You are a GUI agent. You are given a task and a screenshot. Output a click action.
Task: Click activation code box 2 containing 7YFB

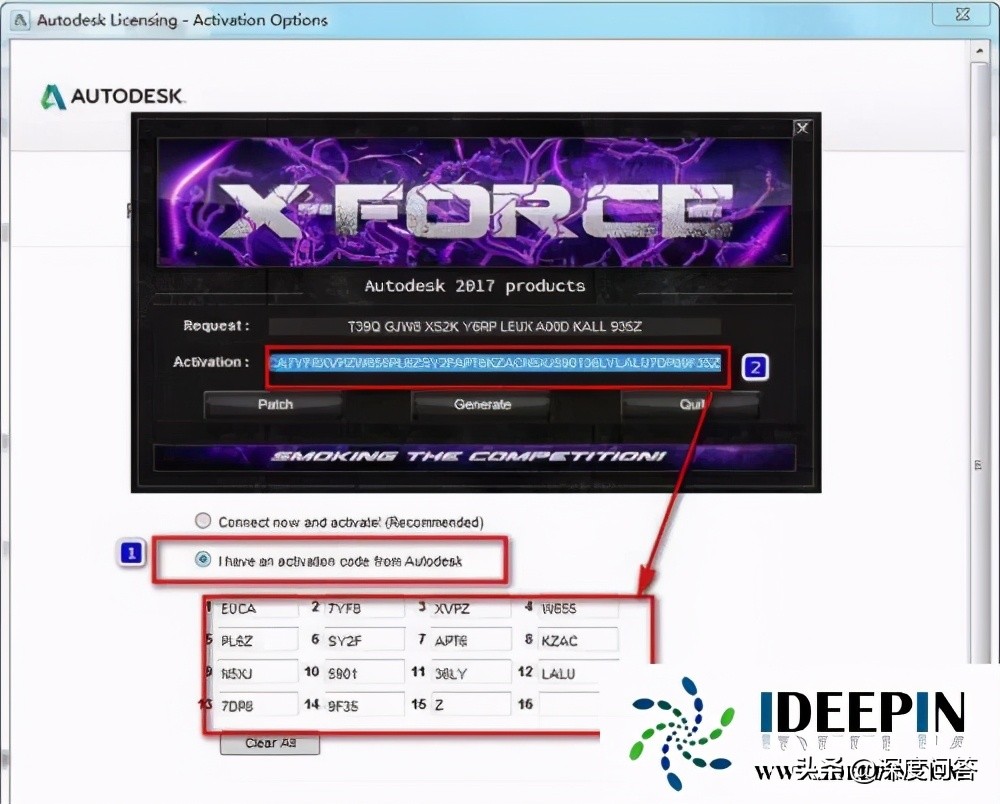(364, 608)
